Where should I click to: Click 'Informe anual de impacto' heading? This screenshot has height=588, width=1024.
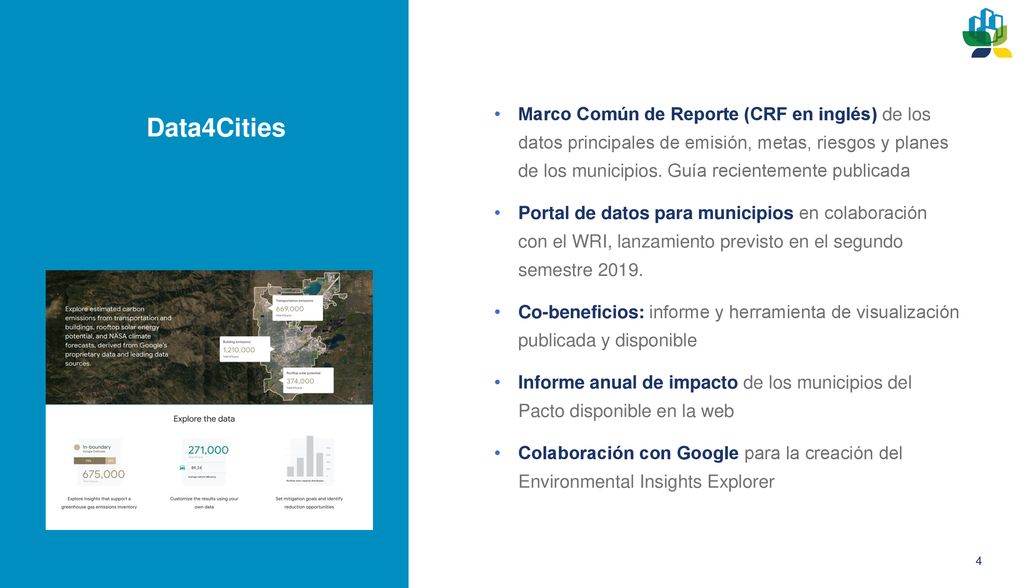[628, 383]
